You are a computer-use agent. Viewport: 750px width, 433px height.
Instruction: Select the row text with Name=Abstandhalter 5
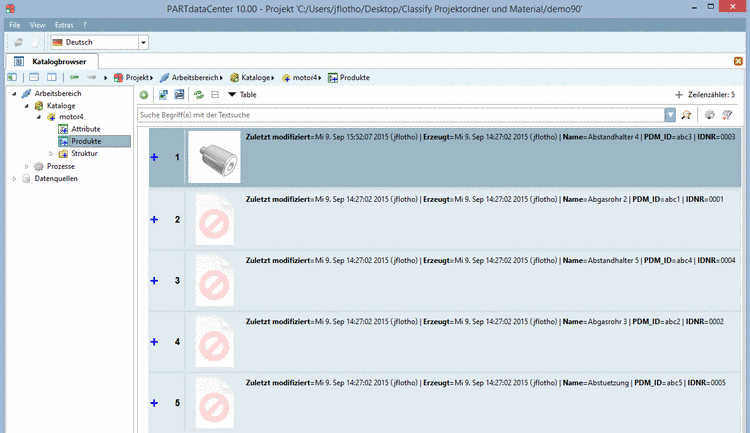[x=490, y=260]
